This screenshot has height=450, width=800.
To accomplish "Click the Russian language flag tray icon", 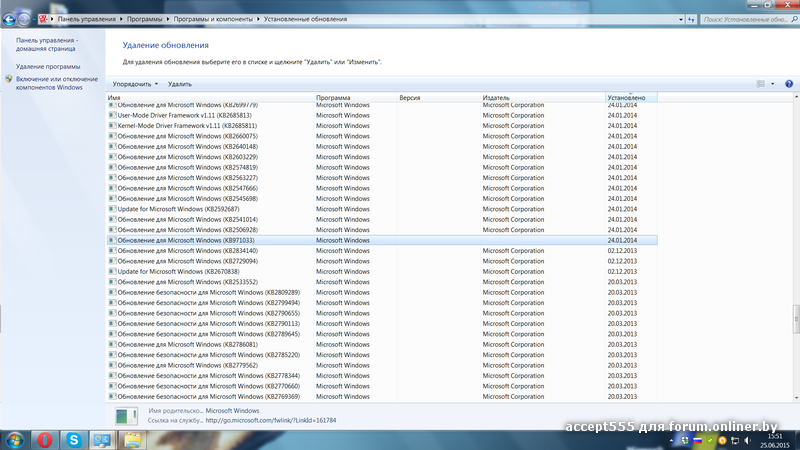I will [x=697, y=440].
